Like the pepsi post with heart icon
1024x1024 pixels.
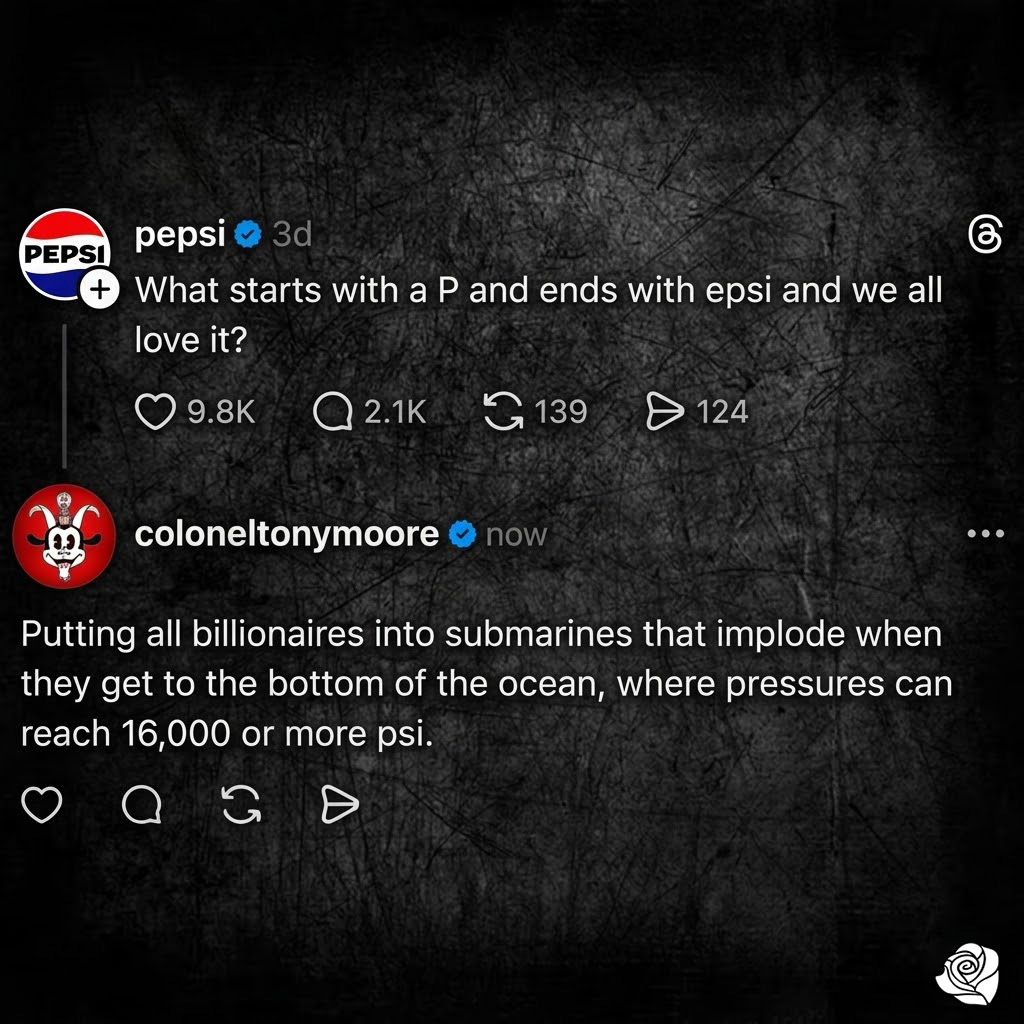tap(155, 411)
